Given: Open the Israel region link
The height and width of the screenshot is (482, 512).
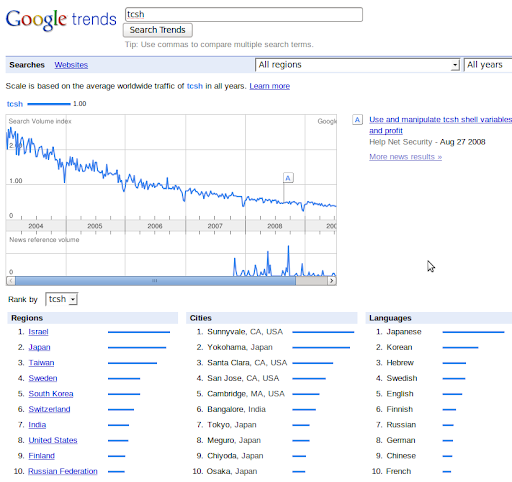Looking at the screenshot, I should click(x=38, y=332).
